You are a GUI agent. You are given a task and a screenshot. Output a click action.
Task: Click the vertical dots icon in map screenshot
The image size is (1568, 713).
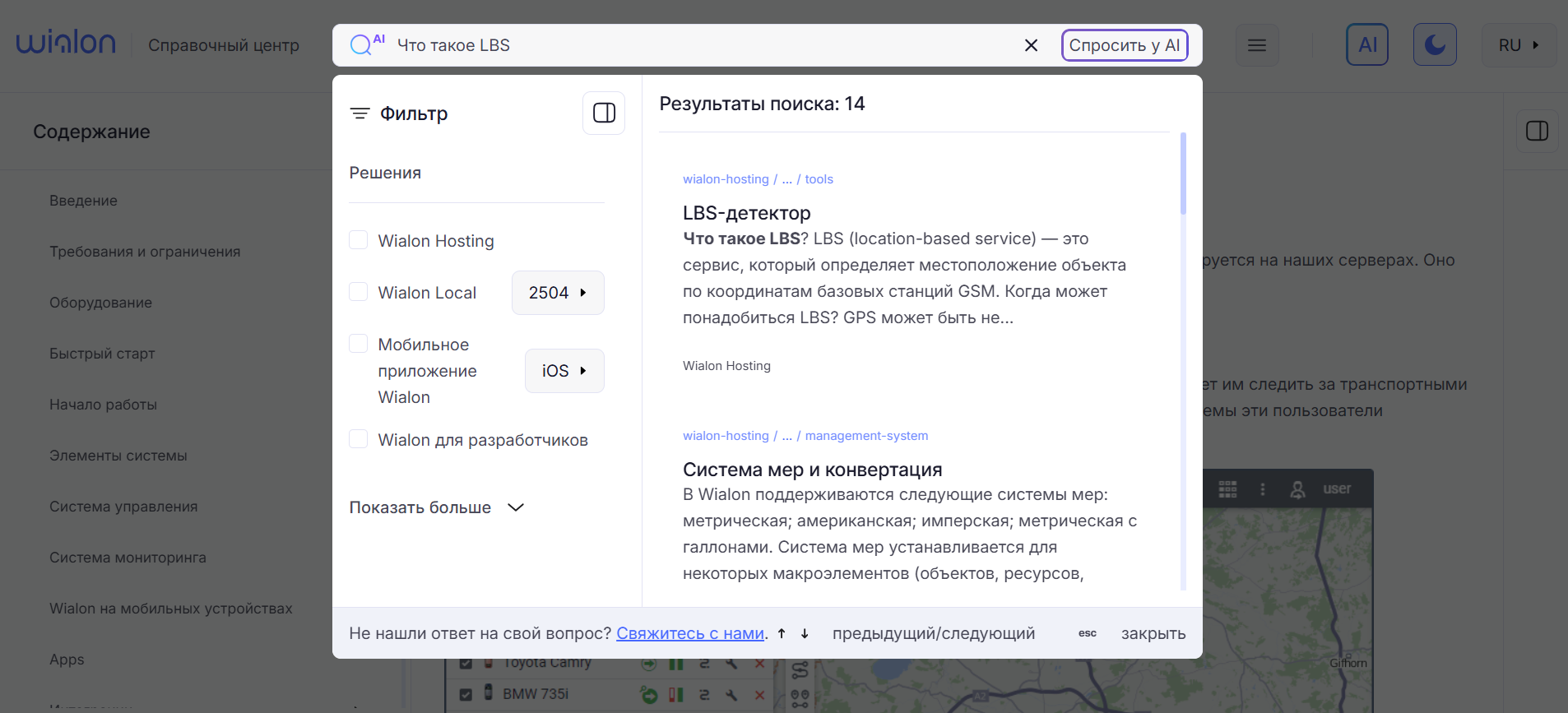point(1263,489)
